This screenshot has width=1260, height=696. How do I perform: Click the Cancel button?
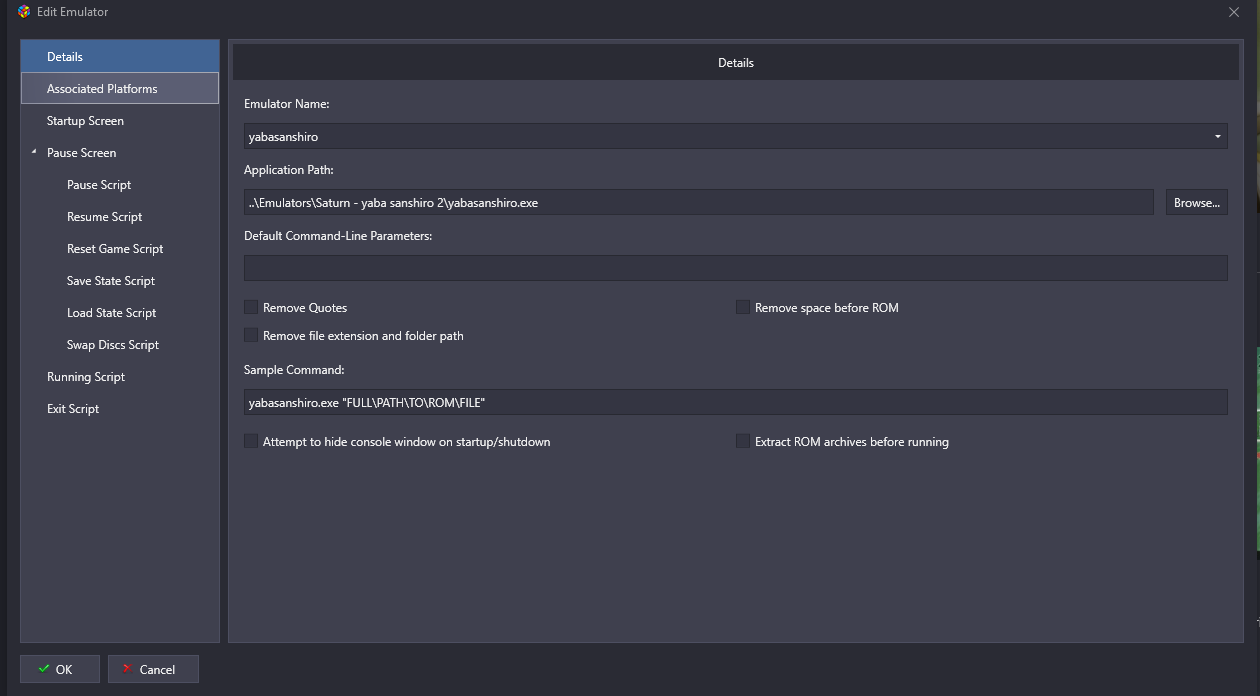153,669
